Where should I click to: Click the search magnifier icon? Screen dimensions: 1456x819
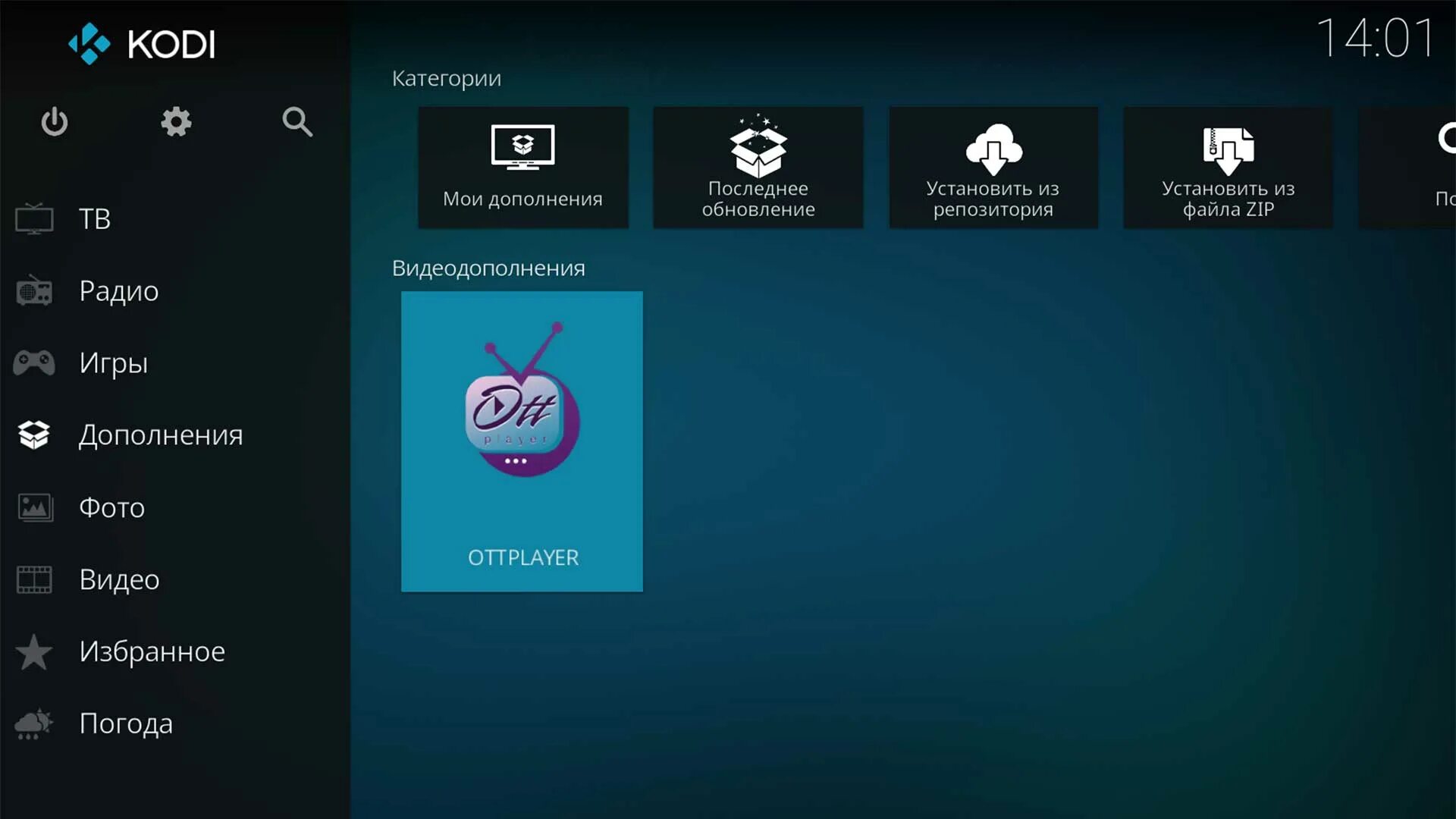point(297,122)
